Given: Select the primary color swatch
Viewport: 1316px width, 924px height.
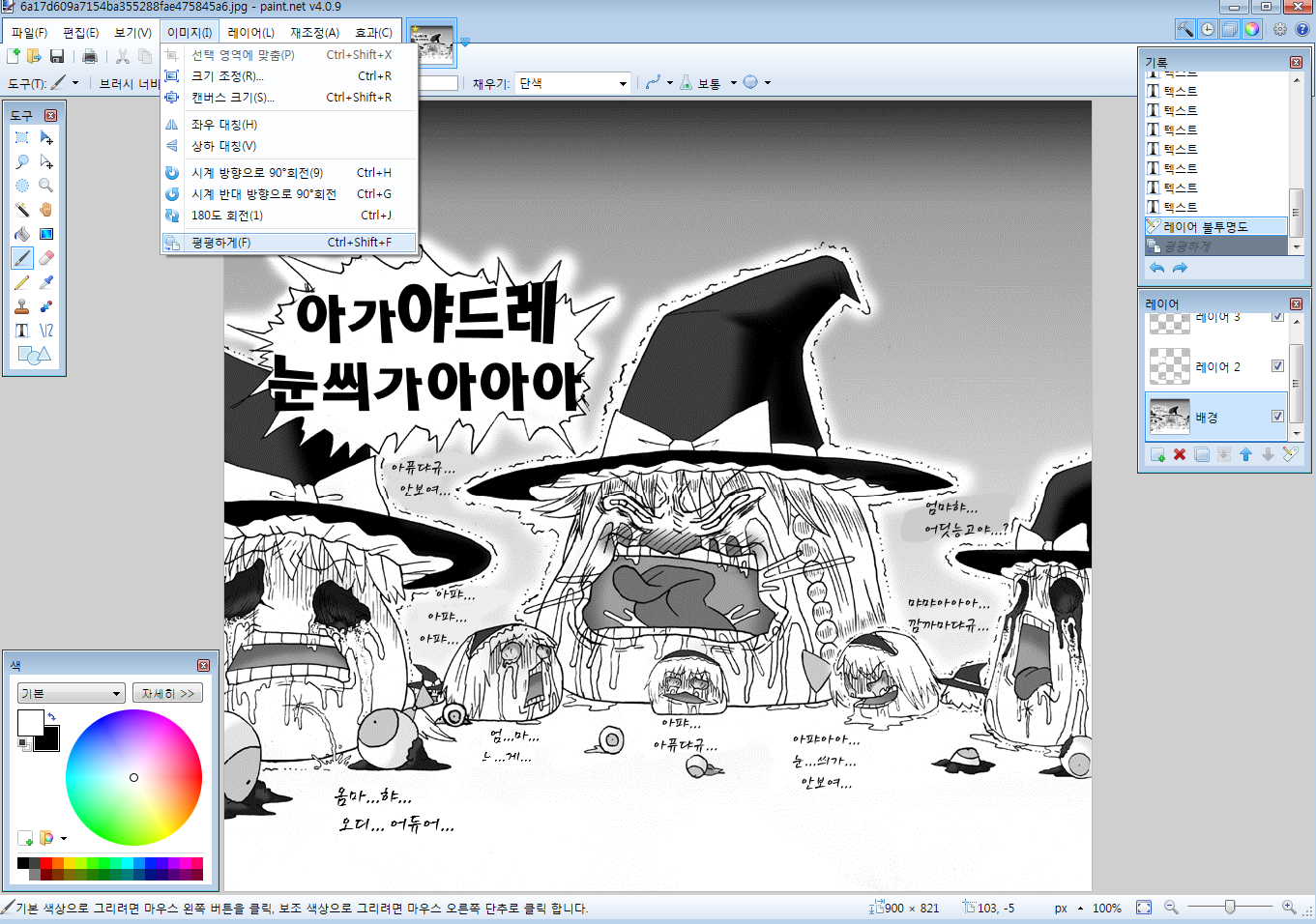Looking at the screenshot, I should click(x=29, y=721).
